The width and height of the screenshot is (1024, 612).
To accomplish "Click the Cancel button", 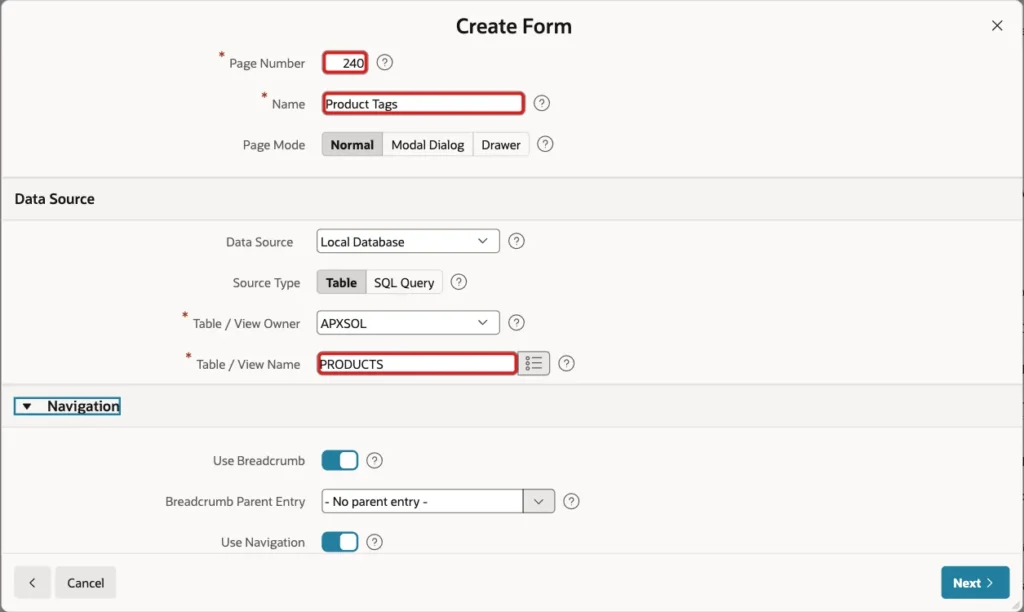I will [86, 583].
